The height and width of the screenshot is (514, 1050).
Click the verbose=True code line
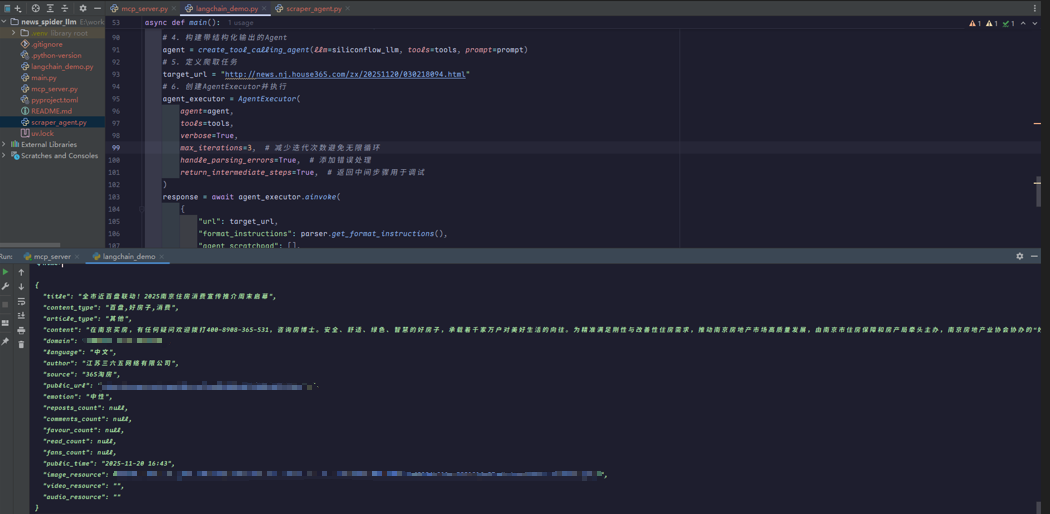[x=208, y=135]
